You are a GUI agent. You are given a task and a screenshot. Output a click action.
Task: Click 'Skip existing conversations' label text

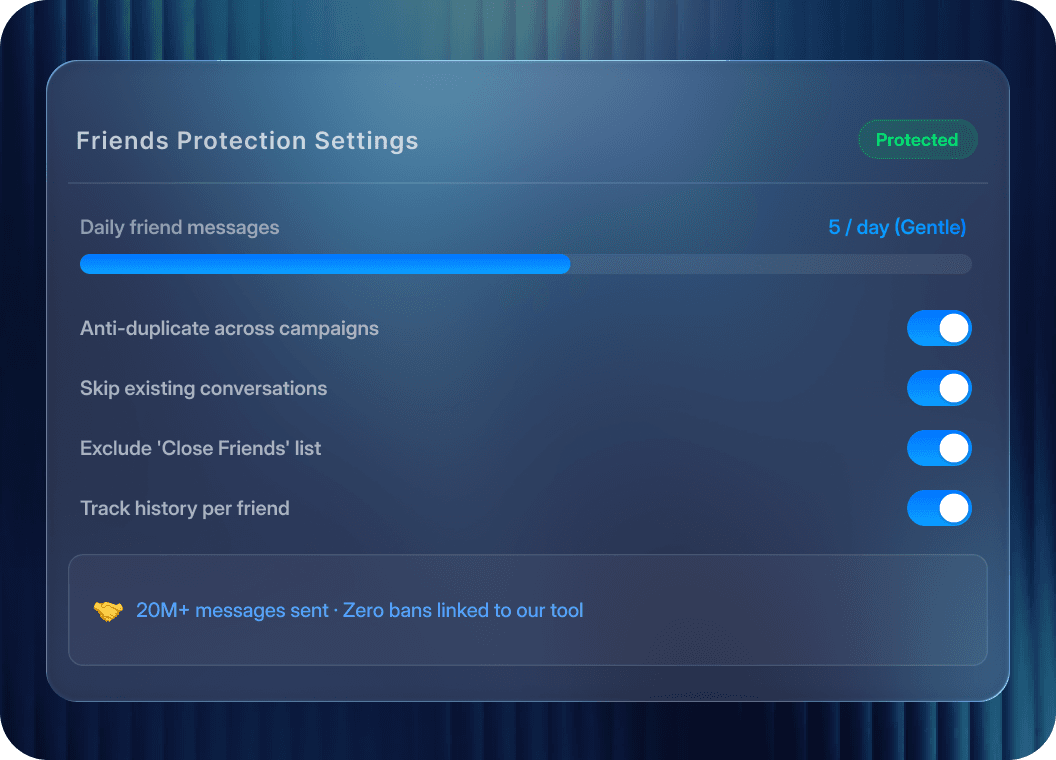pyautogui.click(x=203, y=388)
